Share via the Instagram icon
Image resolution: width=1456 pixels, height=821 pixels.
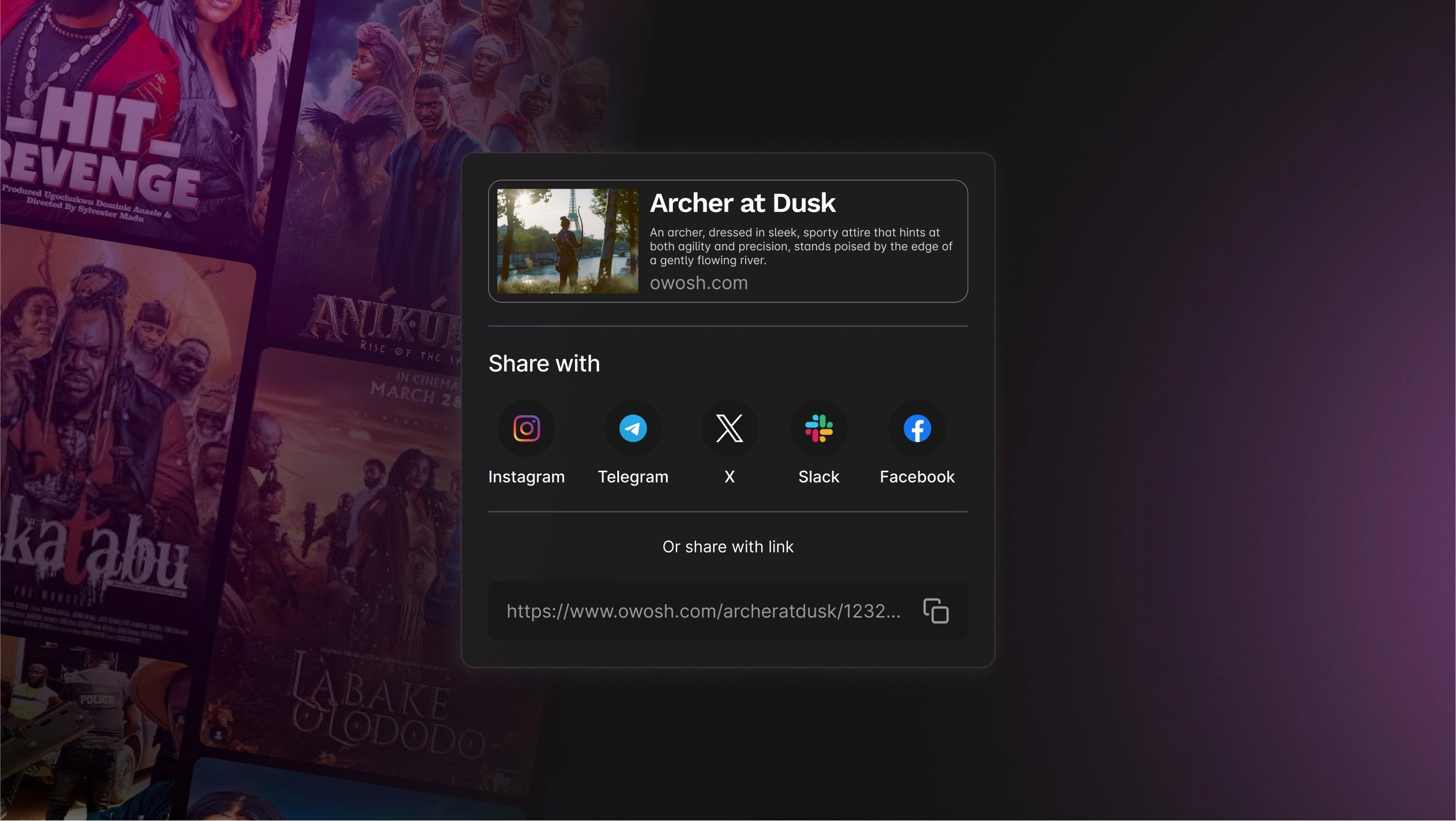pos(526,428)
